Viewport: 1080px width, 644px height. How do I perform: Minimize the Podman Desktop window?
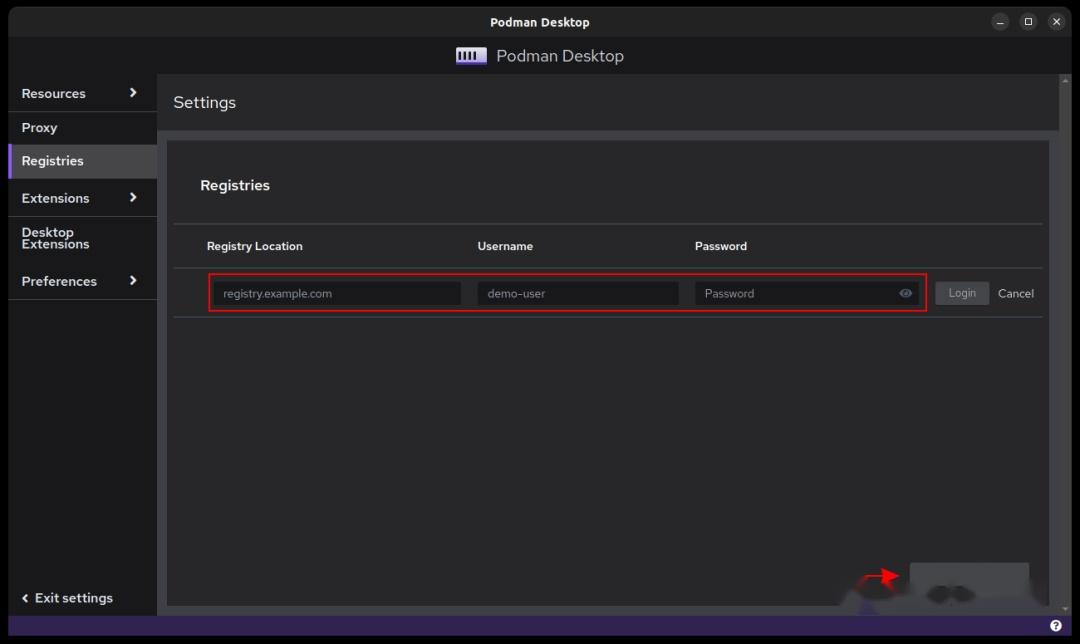coord(1000,21)
